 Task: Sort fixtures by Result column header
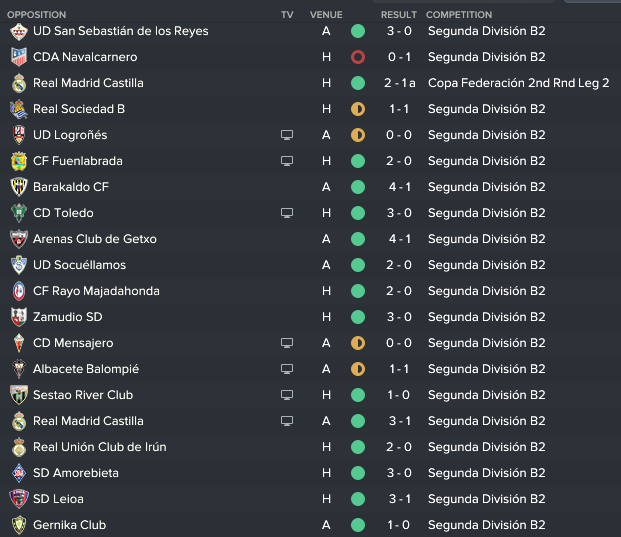398,15
